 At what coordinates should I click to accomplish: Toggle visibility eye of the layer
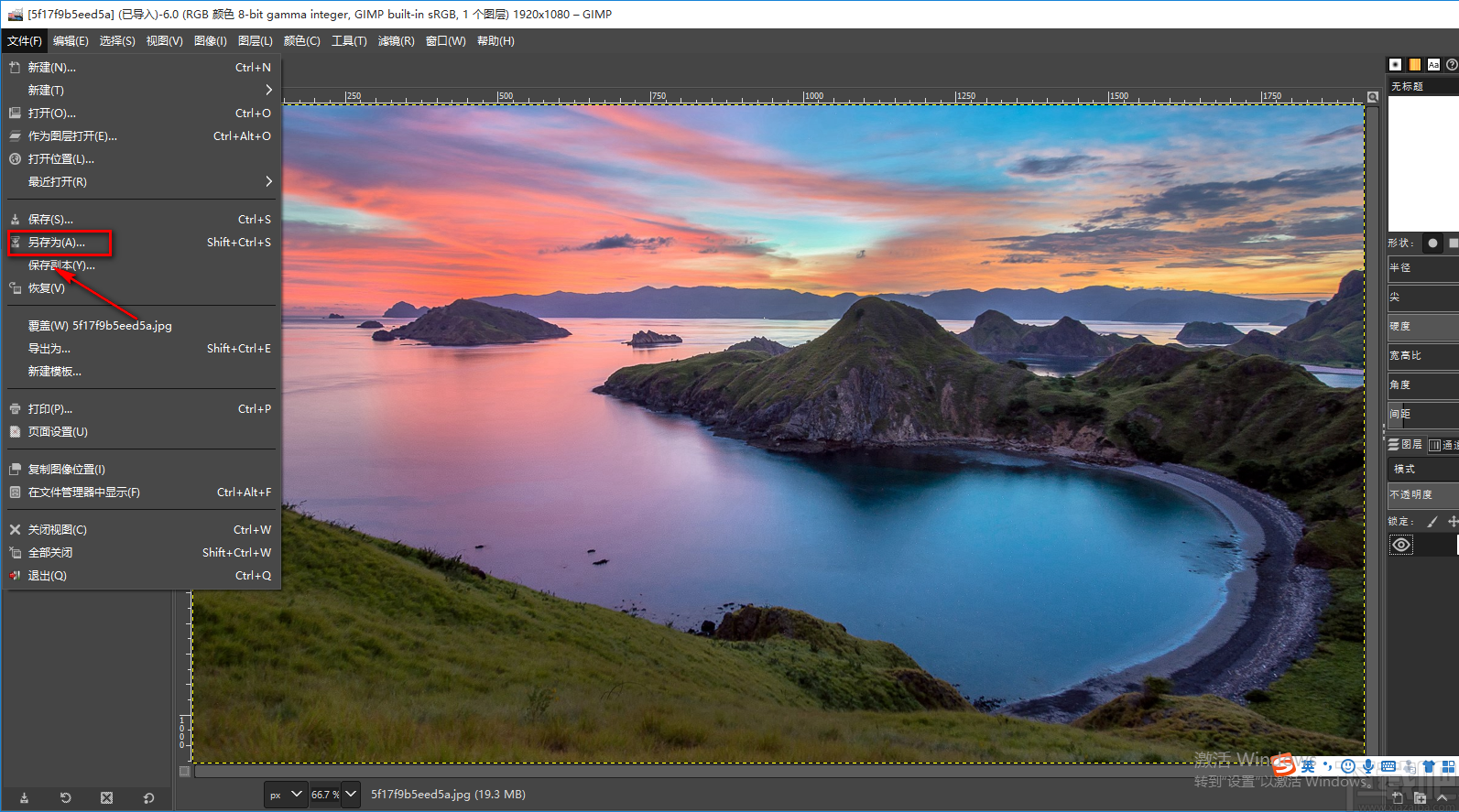pyautogui.click(x=1400, y=545)
